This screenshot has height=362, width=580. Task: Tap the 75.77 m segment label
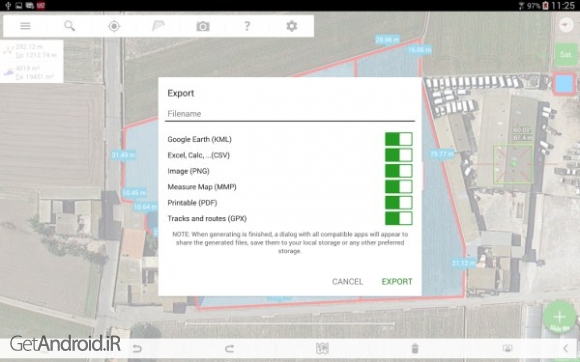pos(442,153)
